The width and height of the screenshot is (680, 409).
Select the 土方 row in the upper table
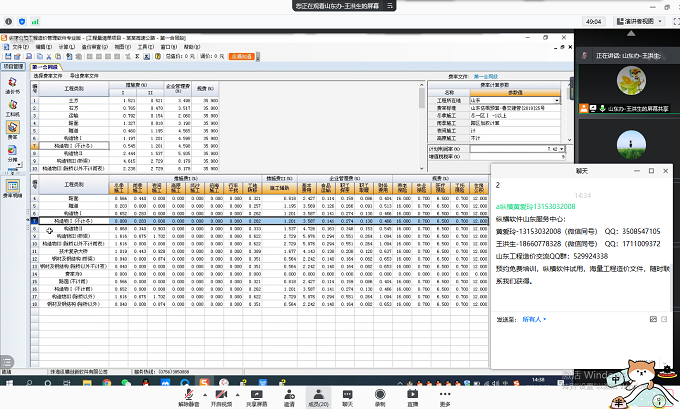[125, 101]
